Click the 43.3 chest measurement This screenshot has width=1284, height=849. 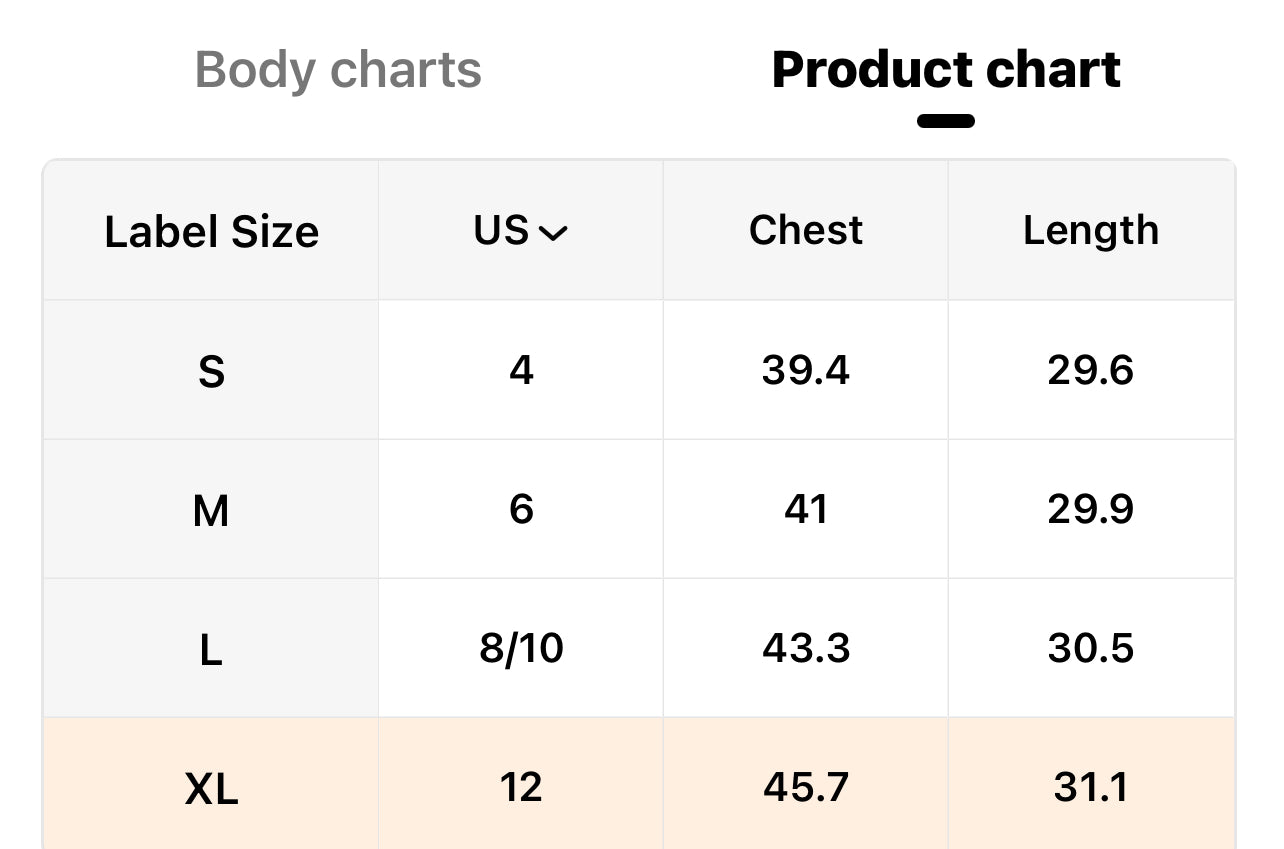pos(805,649)
